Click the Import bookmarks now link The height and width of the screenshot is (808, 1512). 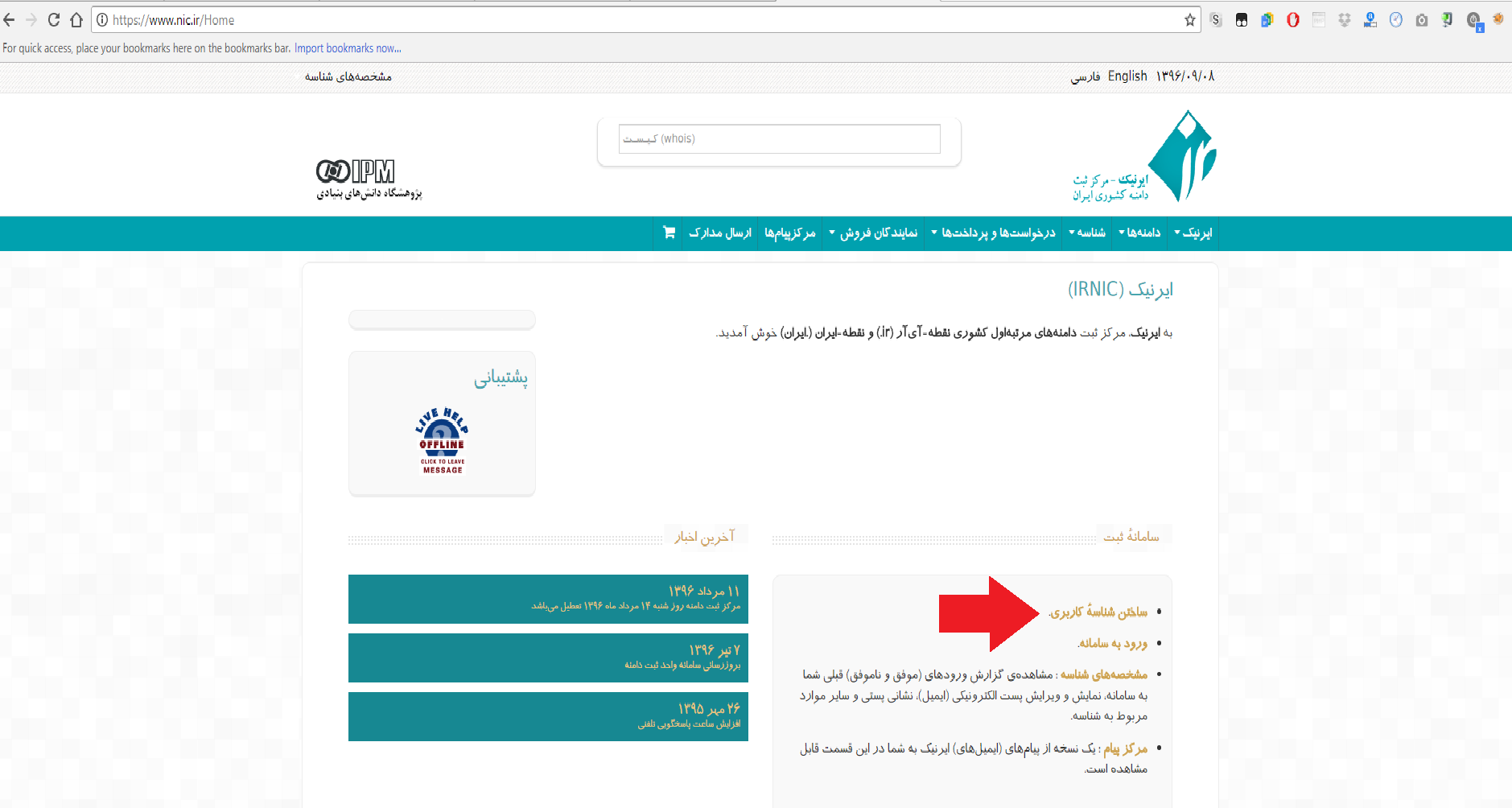point(348,48)
